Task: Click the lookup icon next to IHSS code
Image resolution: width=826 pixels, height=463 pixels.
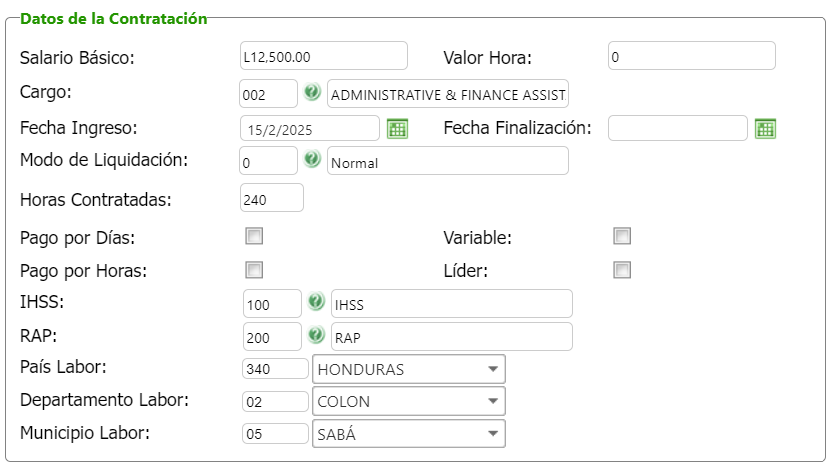Action: click(x=316, y=302)
